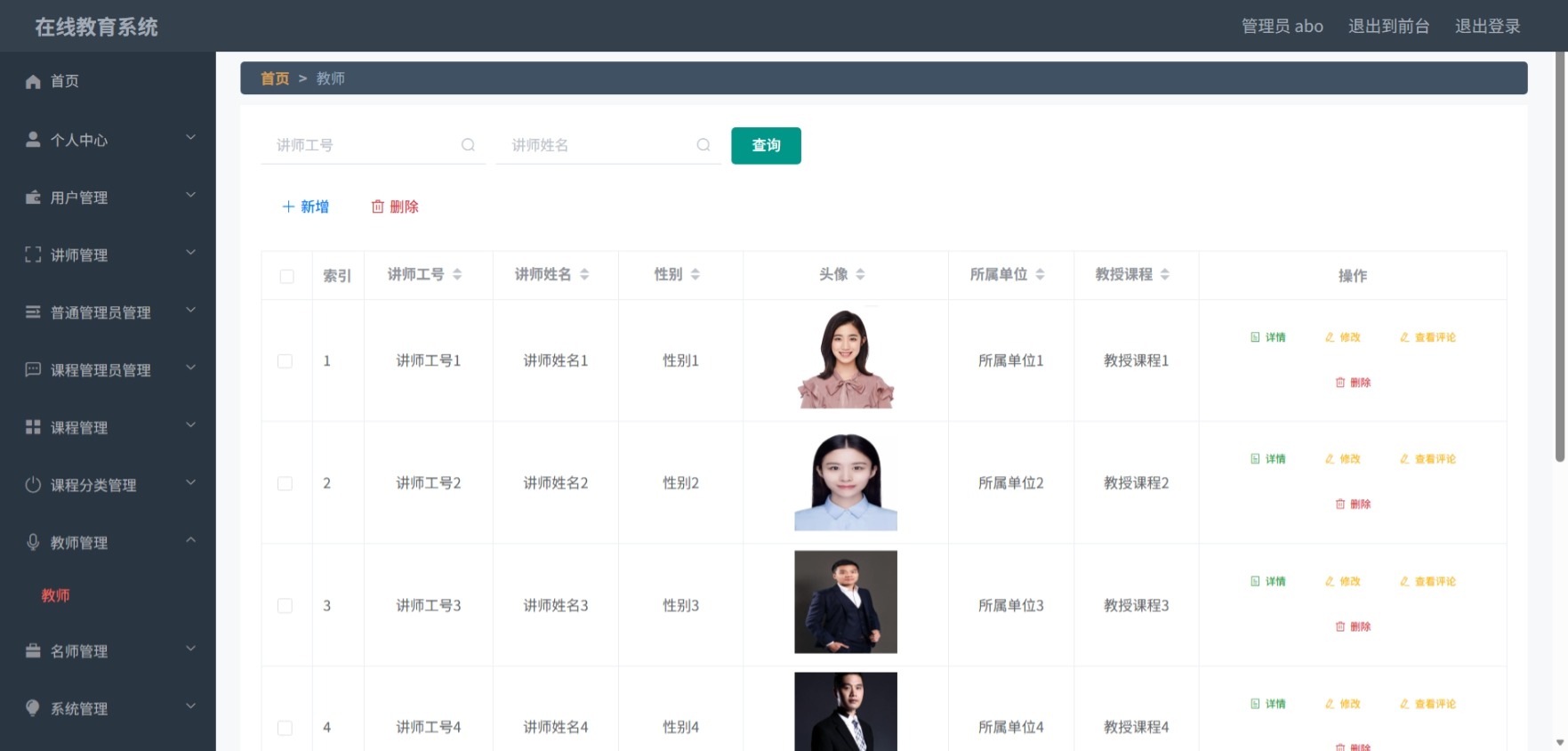Screen dimensions: 1568x751
Task: Click 删除 for row 讲师工号3
Action: pyautogui.click(x=1353, y=627)
